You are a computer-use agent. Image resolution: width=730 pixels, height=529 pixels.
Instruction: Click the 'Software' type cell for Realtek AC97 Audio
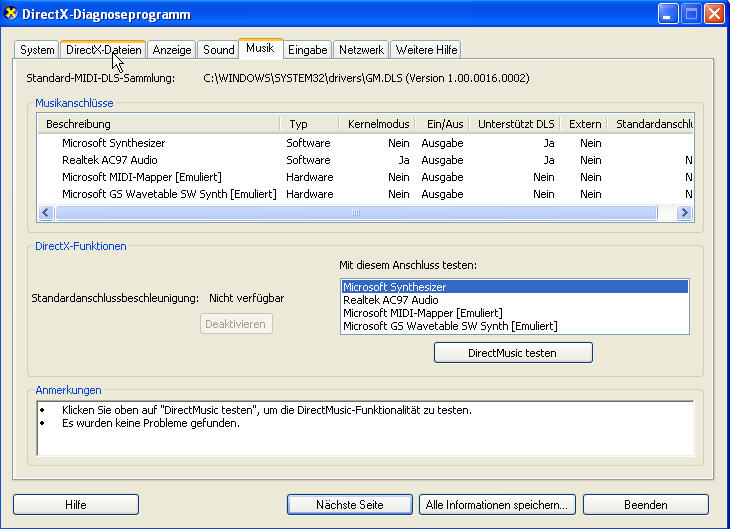tap(308, 160)
